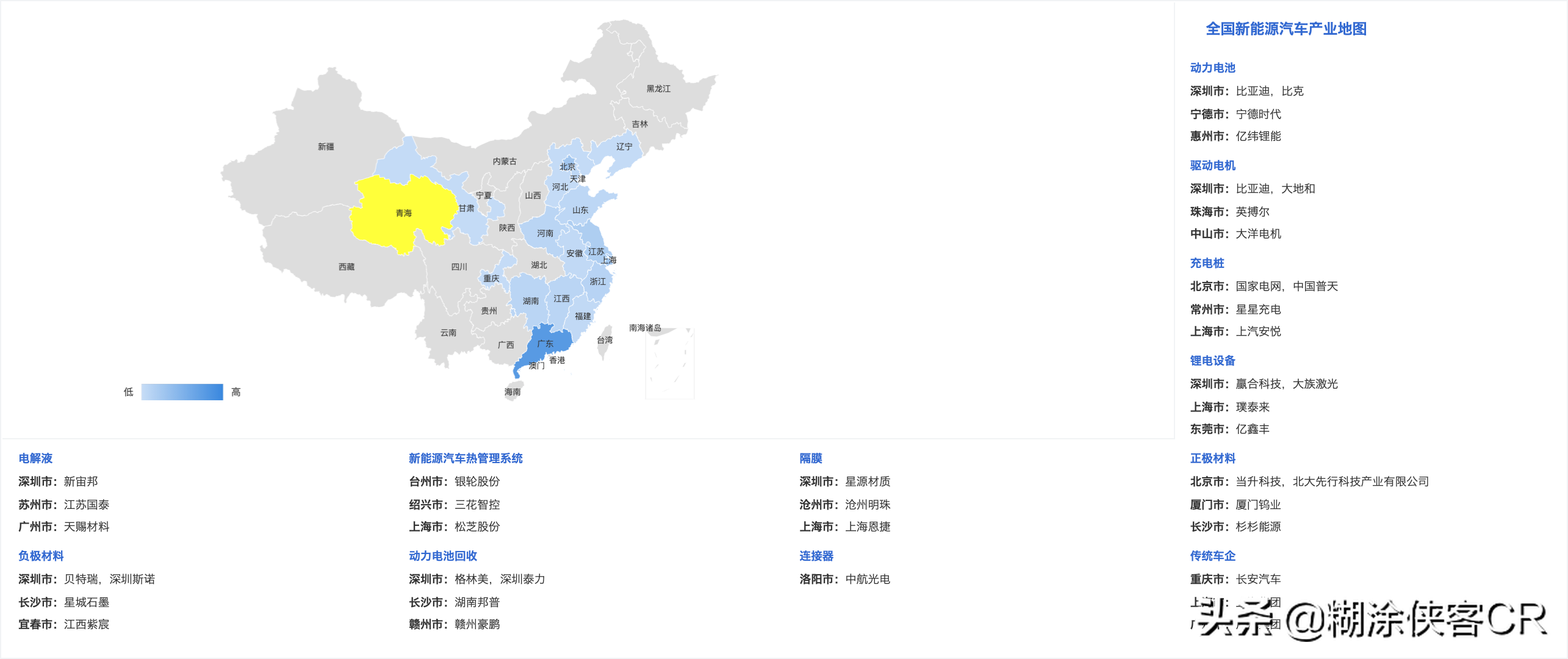Select Xinjiang (新疆) region on the map
The image size is (1568, 659).
coord(325,146)
